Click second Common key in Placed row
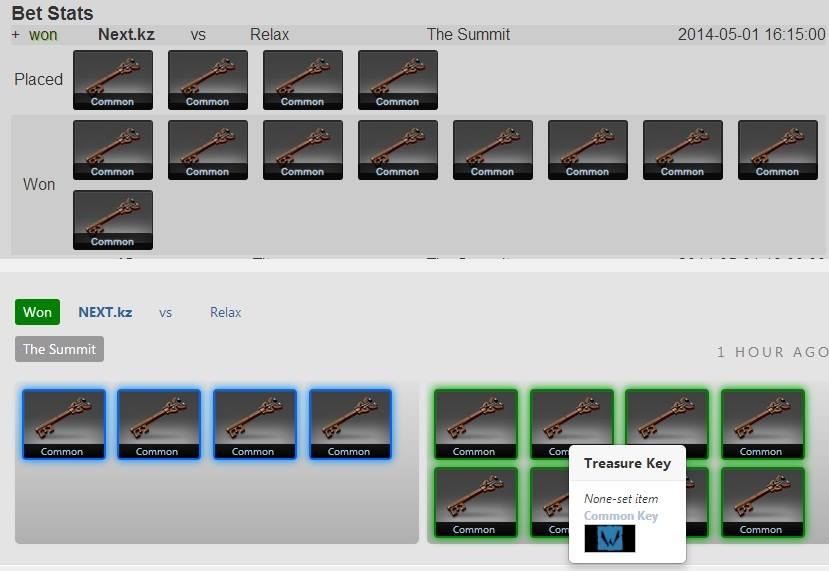The image size is (829, 571). [208, 80]
